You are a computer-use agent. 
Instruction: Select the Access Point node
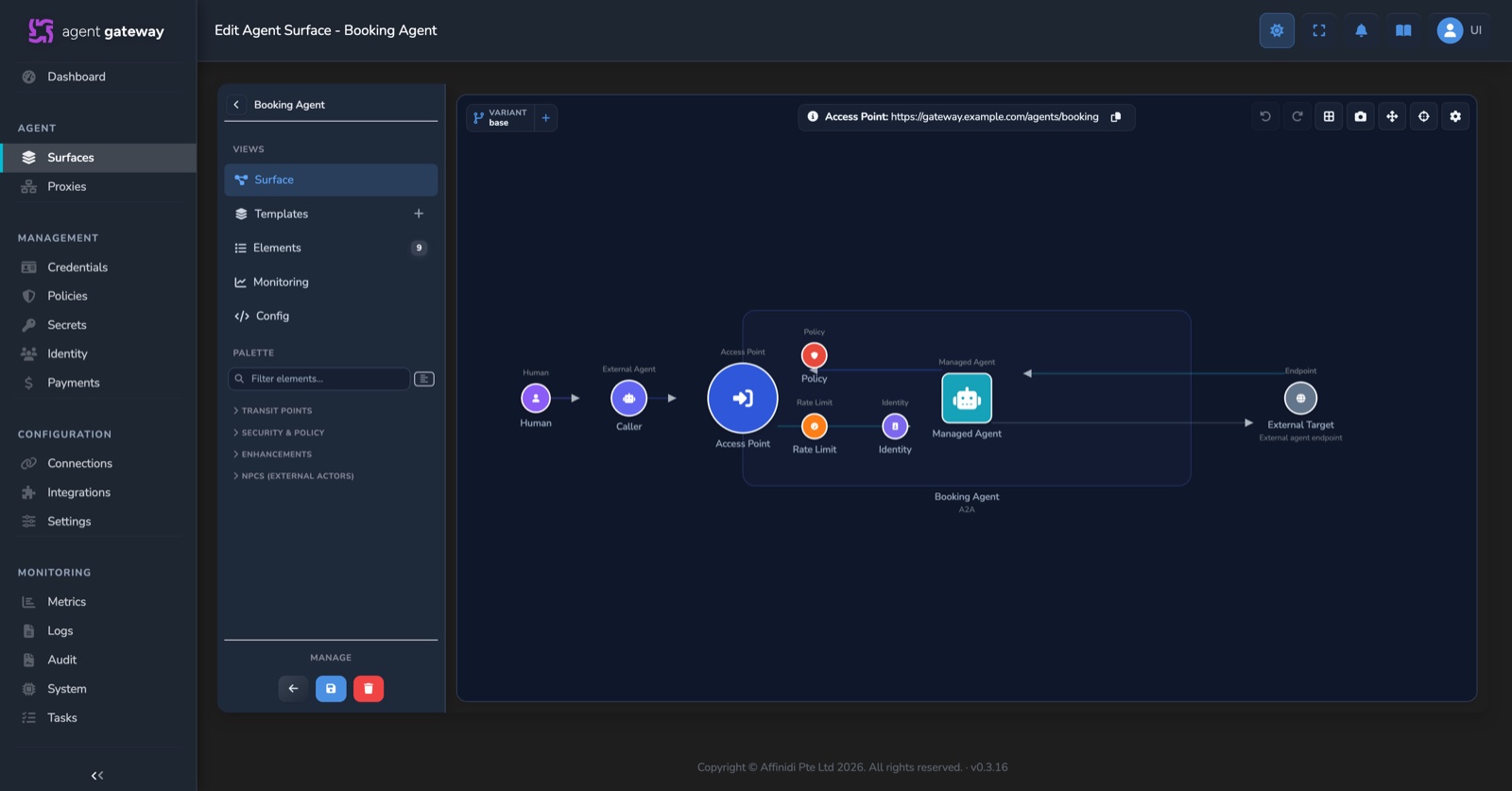743,398
